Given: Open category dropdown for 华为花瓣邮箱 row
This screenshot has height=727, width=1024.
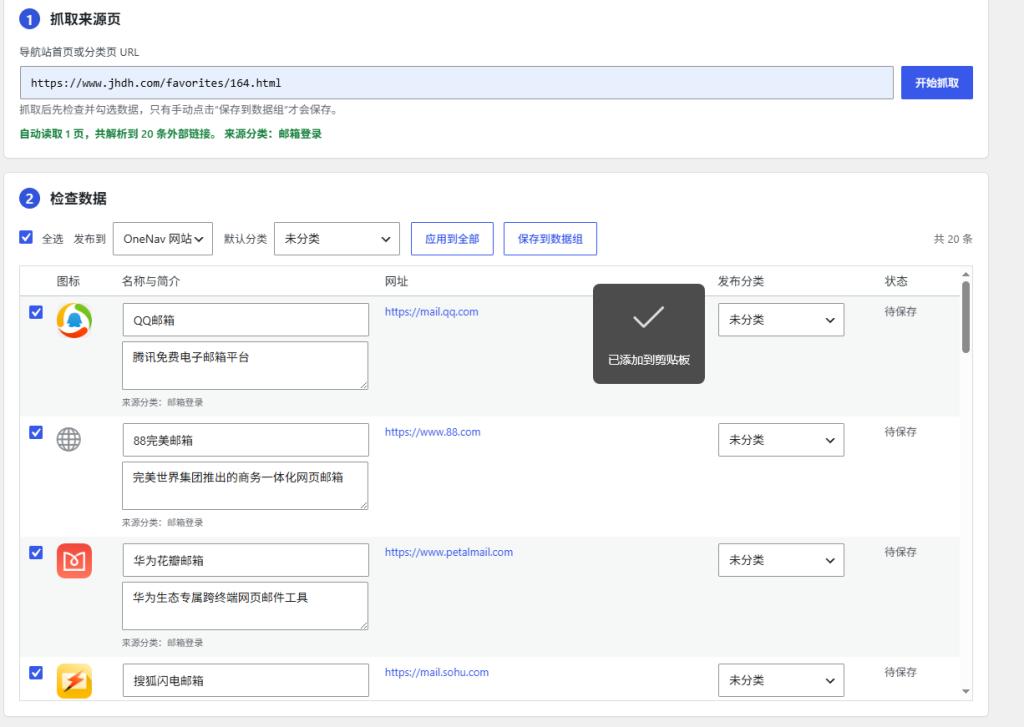Looking at the screenshot, I should click(x=781, y=560).
